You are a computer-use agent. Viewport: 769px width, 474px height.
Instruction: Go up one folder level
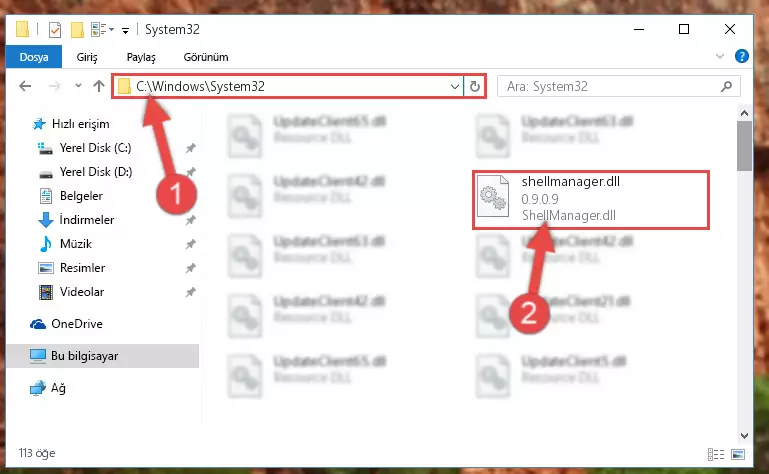click(x=99, y=86)
